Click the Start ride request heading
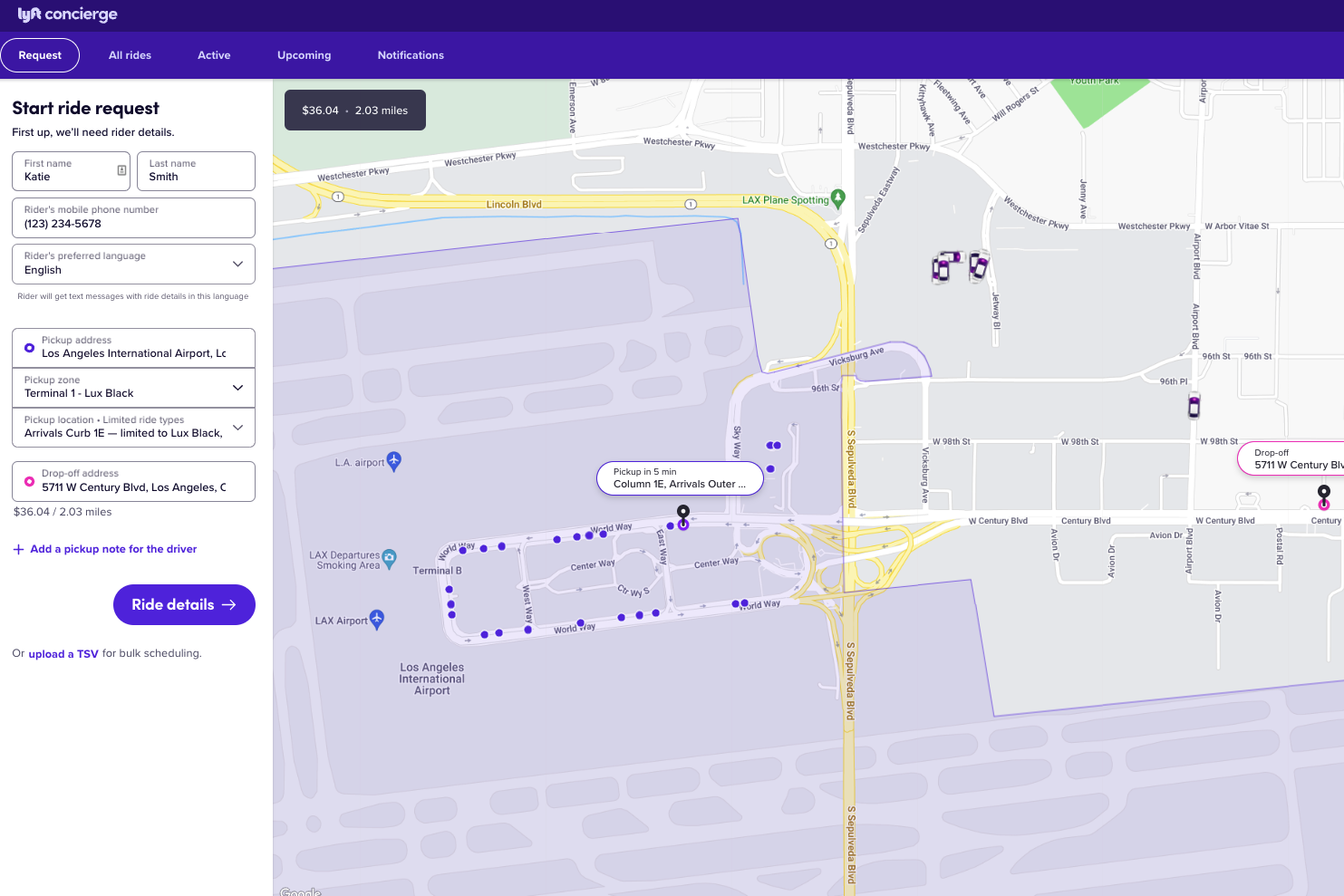 (x=86, y=108)
